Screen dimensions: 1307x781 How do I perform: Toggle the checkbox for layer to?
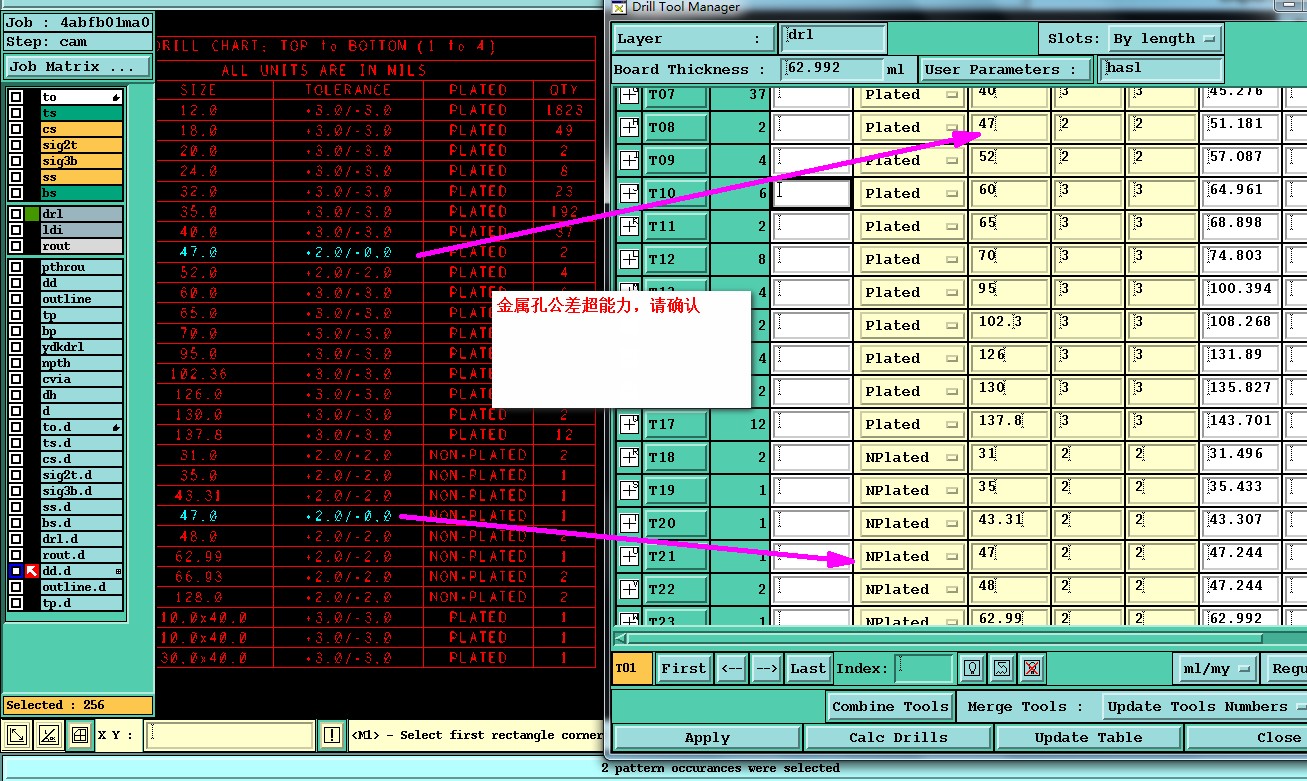(x=15, y=98)
